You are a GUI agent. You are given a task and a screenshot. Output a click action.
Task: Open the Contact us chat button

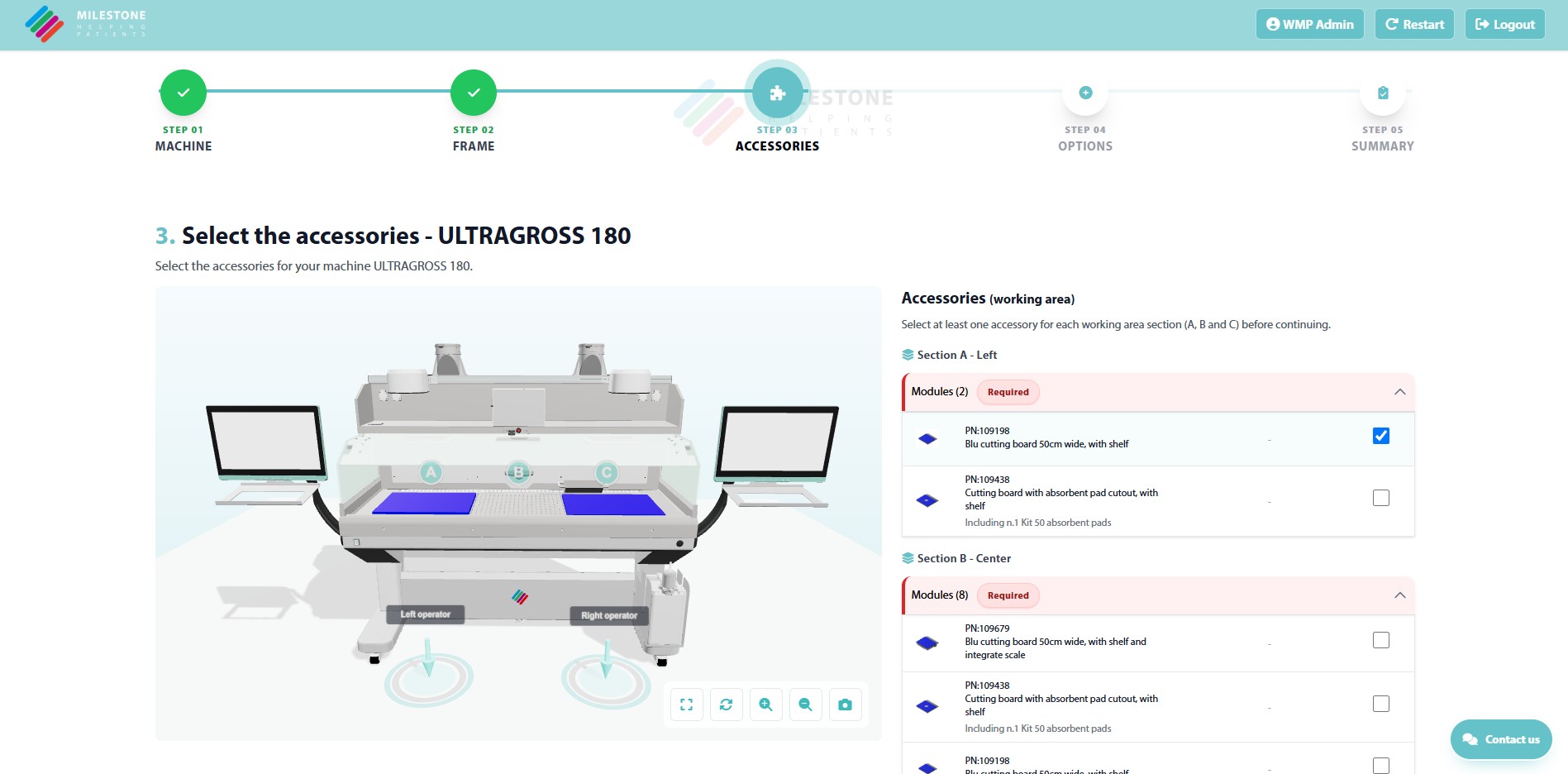(1501, 739)
